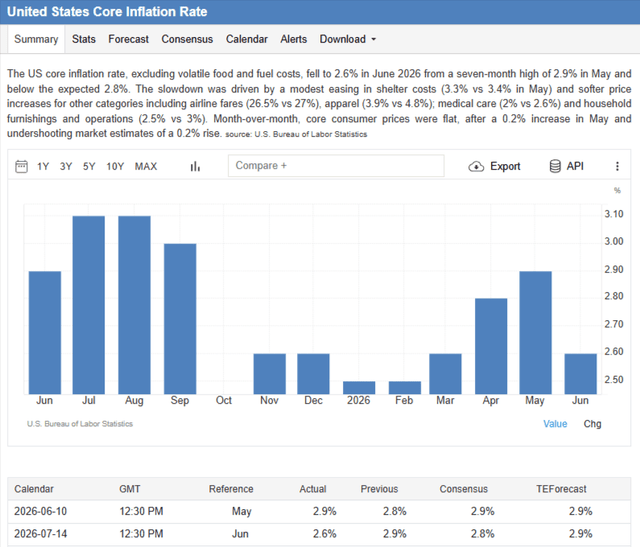The image size is (640, 547).
Task: Expand the Download dropdown arrow
Action: (x=373, y=40)
